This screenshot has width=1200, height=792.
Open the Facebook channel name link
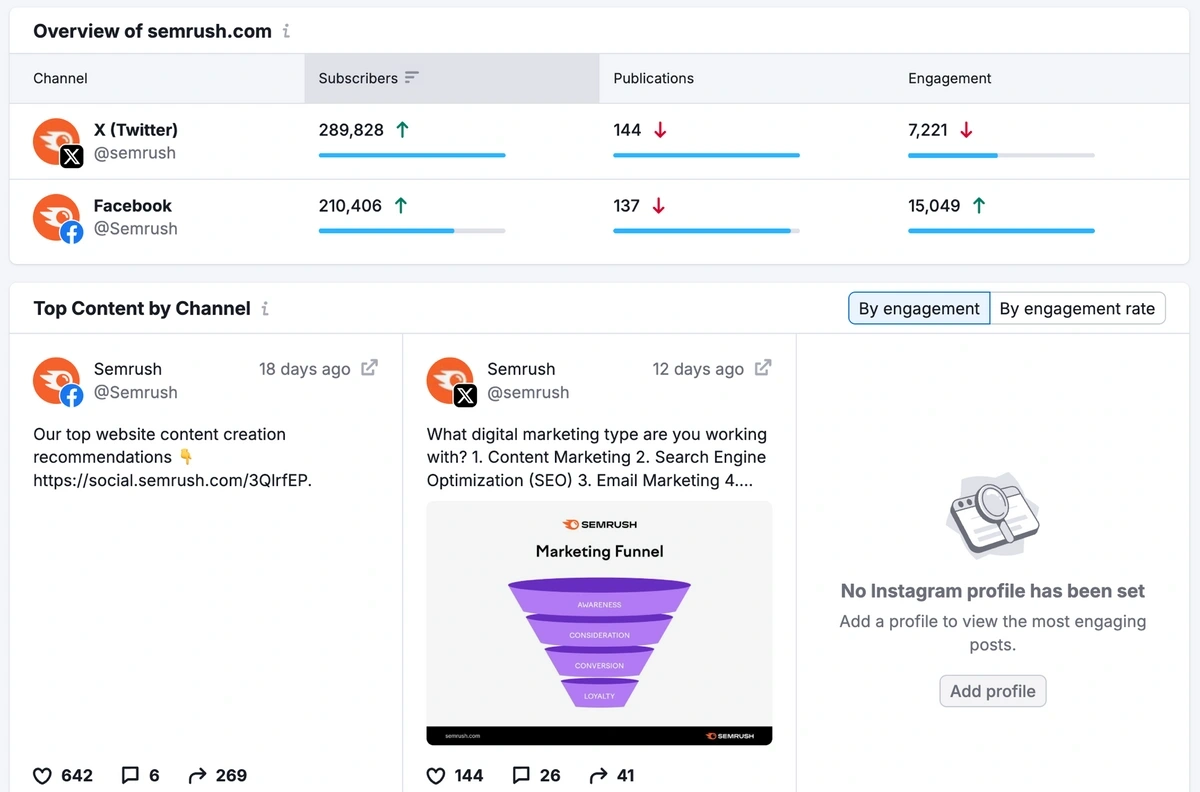click(x=133, y=206)
